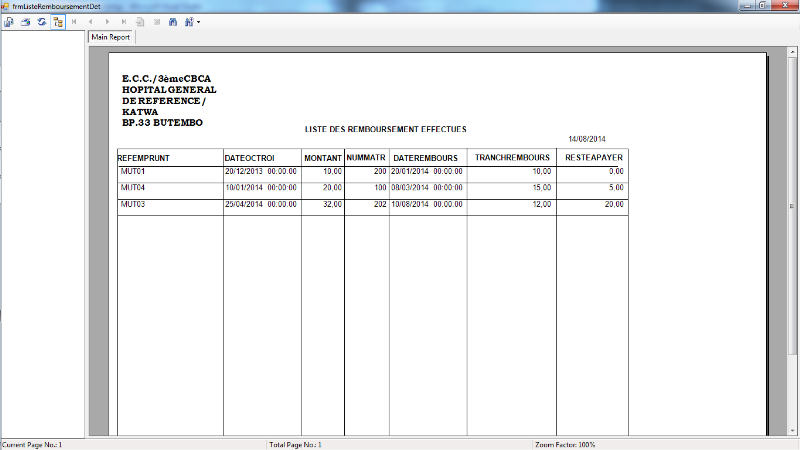This screenshot has height=450, width=800.
Task: Click the NUMMATR value 200
Action: coord(380,171)
